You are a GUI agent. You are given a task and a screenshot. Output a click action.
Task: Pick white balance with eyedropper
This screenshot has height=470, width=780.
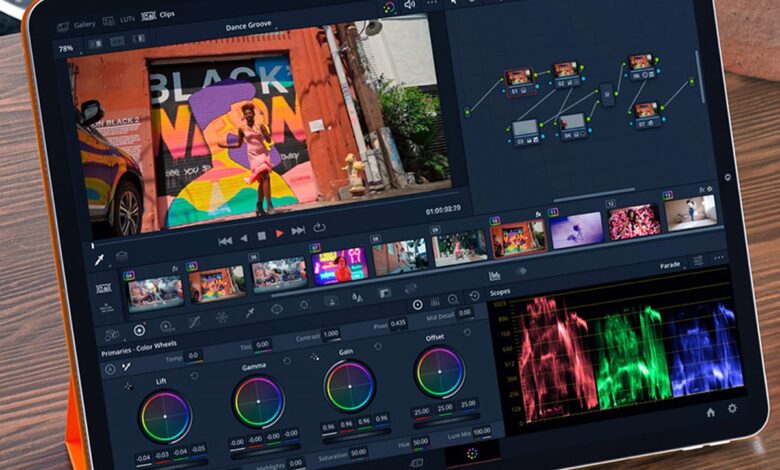pos(126,367)
